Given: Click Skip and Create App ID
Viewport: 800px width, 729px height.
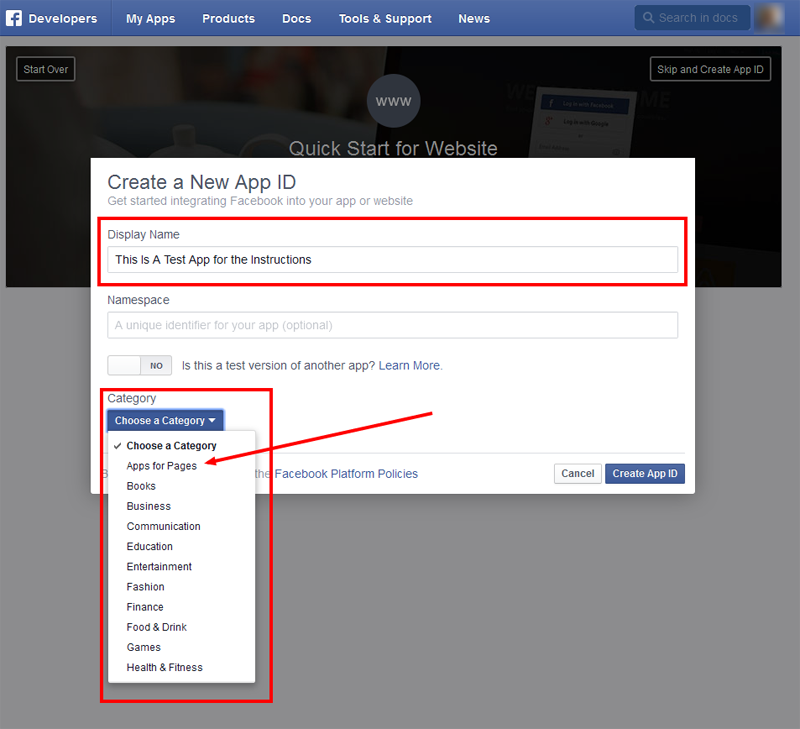Looking at the screenshot, I should [x=710, y=69].
